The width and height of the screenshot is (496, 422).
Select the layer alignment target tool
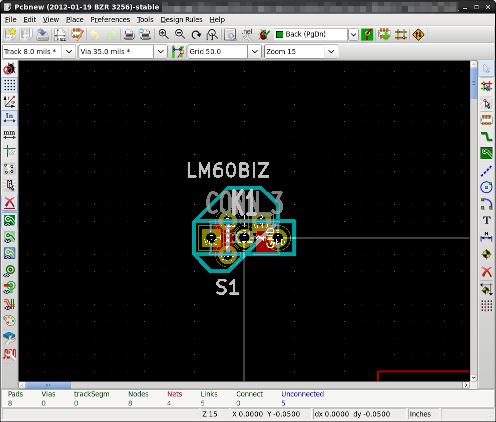(487, 254)
